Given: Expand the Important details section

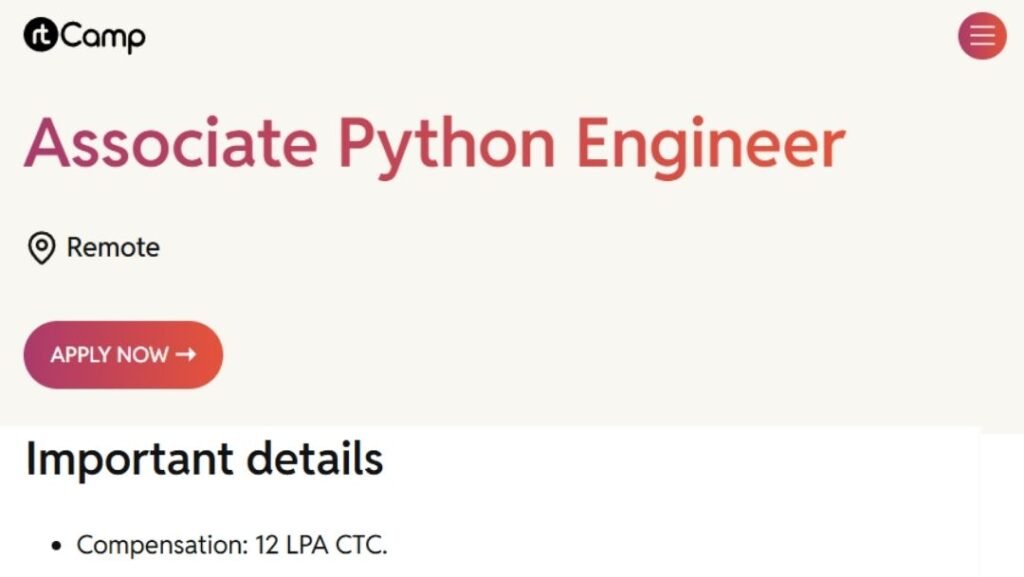Looking at the screenshot, I should (x=205, y=459).
